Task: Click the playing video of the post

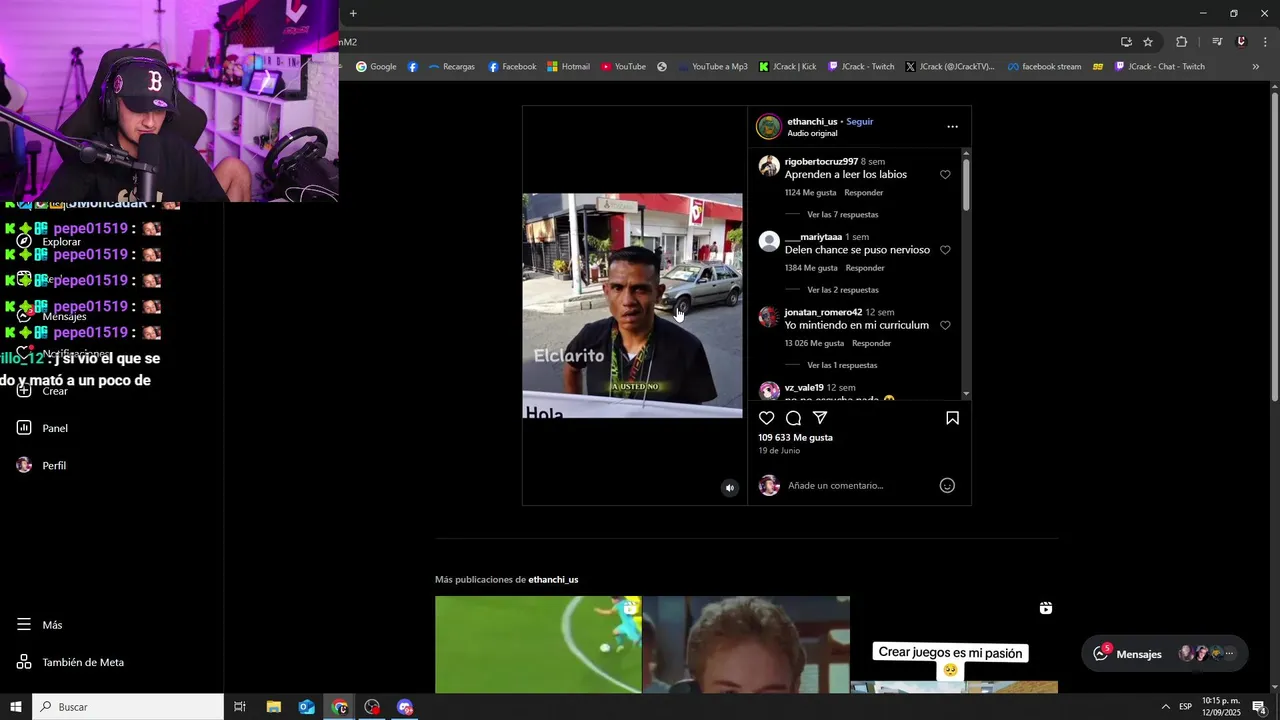Action: click(632, 305)
